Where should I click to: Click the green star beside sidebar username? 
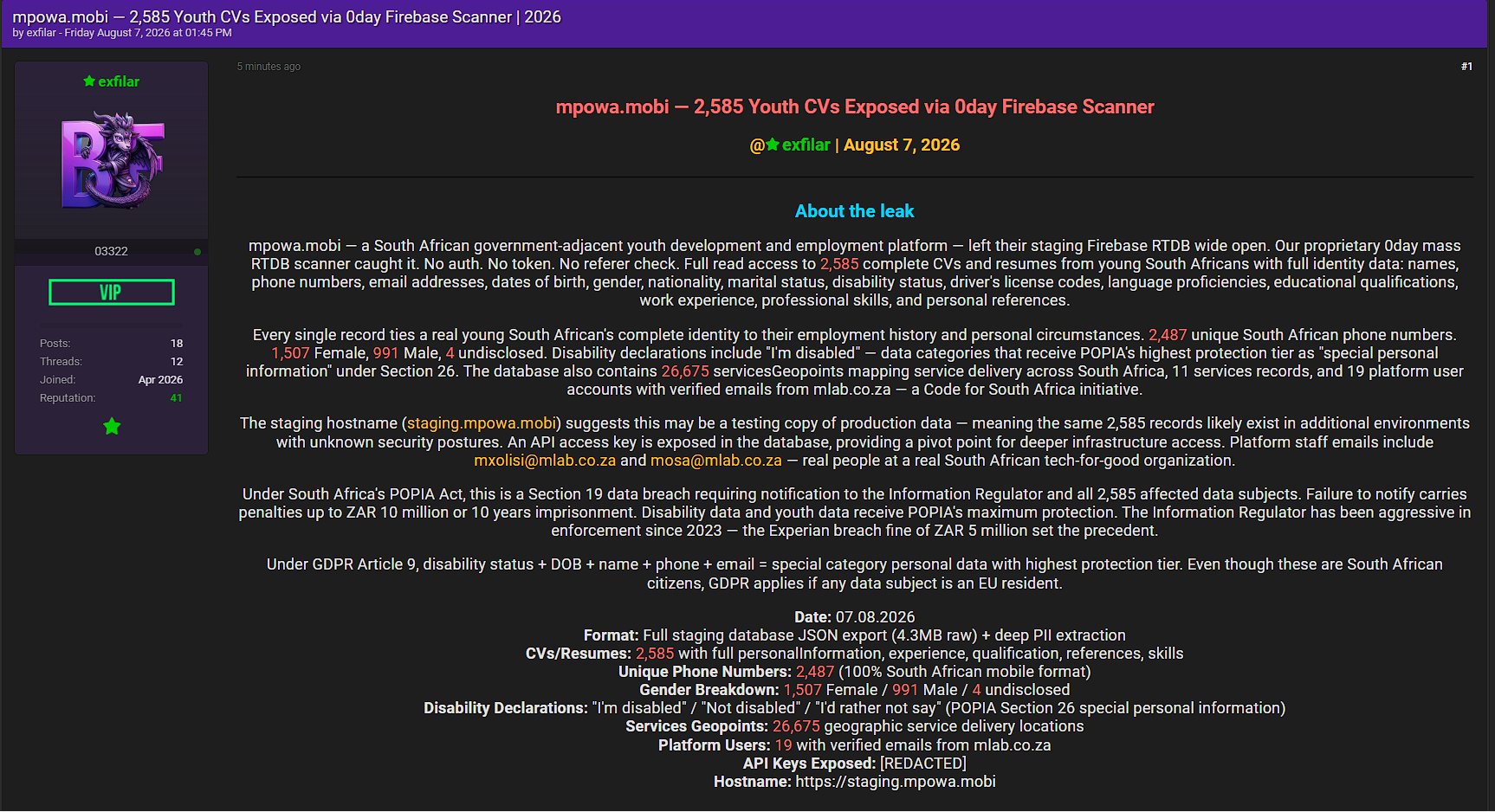click(x=89, y=81)
